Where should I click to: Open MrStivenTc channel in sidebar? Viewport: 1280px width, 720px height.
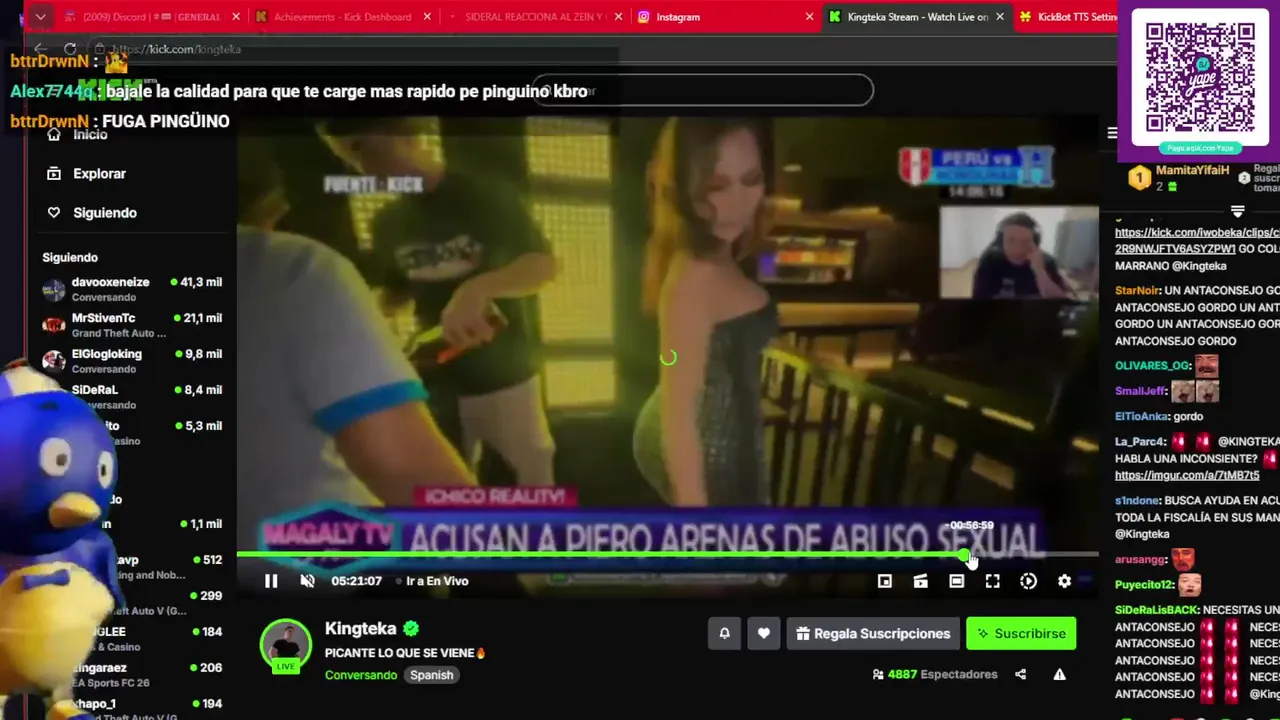pyautogui.click(x=132, y=325)
